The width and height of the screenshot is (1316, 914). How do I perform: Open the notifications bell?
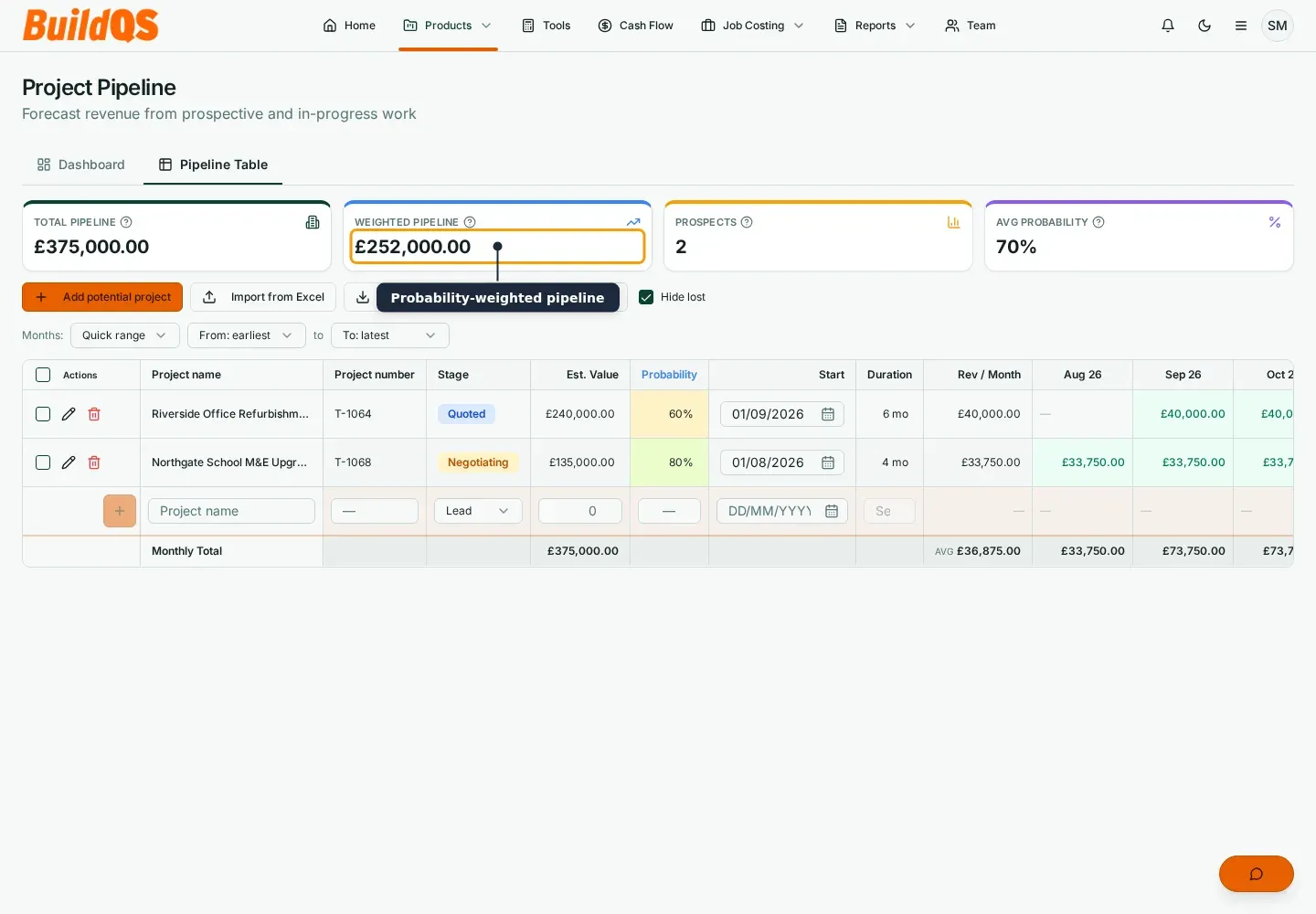pyautogui.click(x=1168, y=26)
